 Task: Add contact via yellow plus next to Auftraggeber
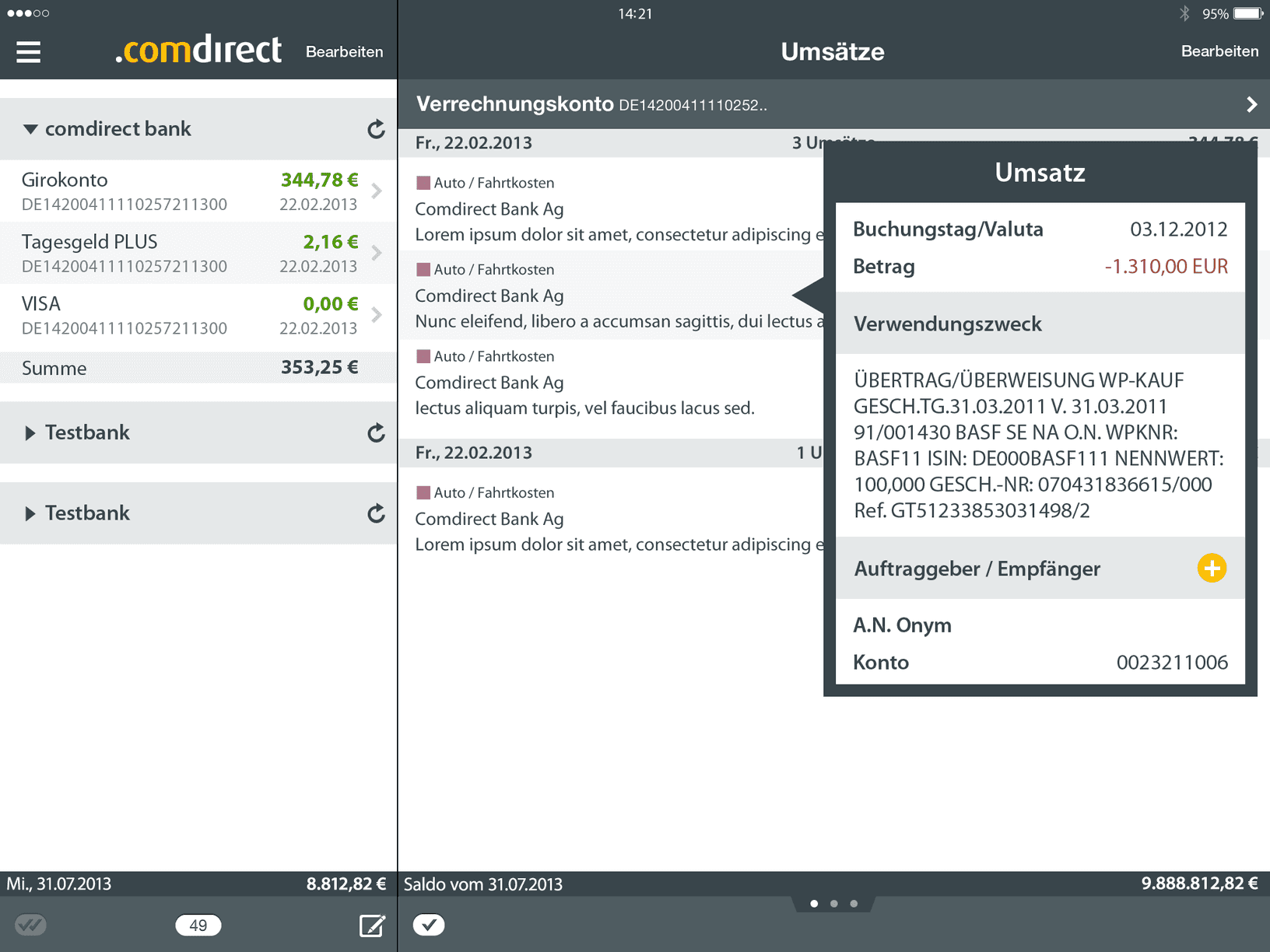(1212, 569)
